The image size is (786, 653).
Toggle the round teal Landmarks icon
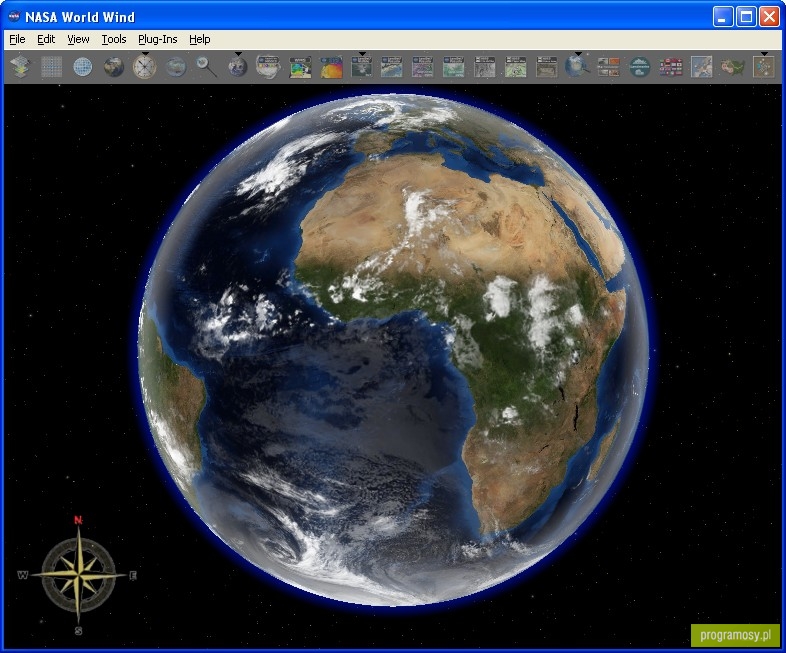(640, 67)
